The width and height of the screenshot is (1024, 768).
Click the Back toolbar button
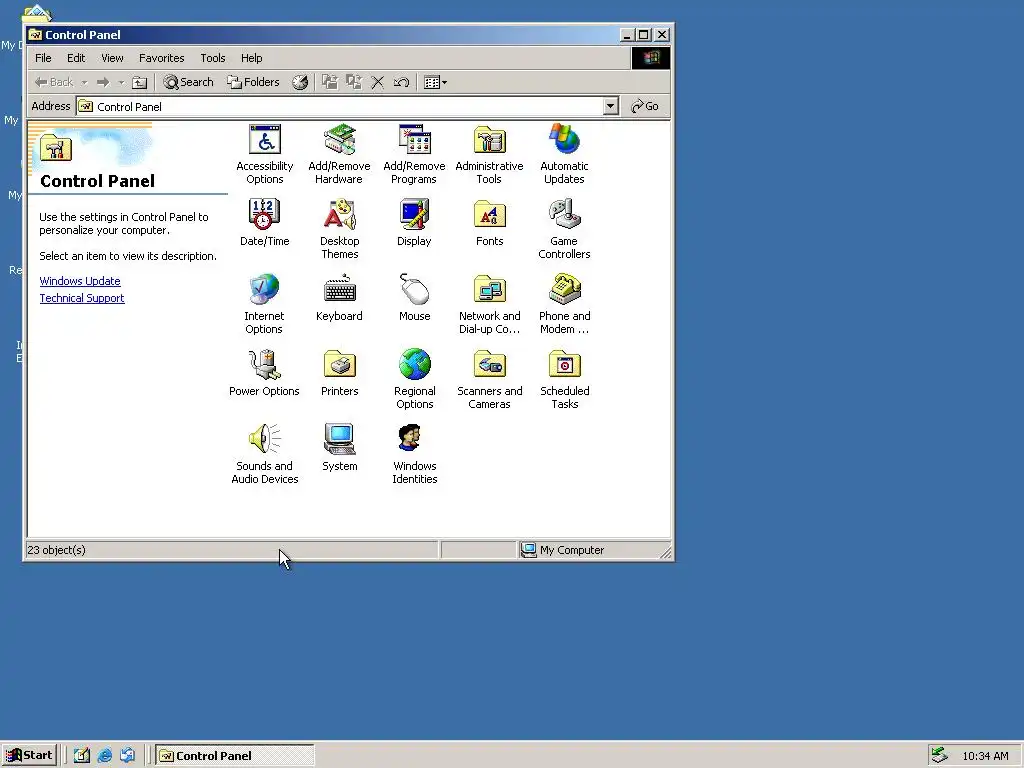[54, 82]
